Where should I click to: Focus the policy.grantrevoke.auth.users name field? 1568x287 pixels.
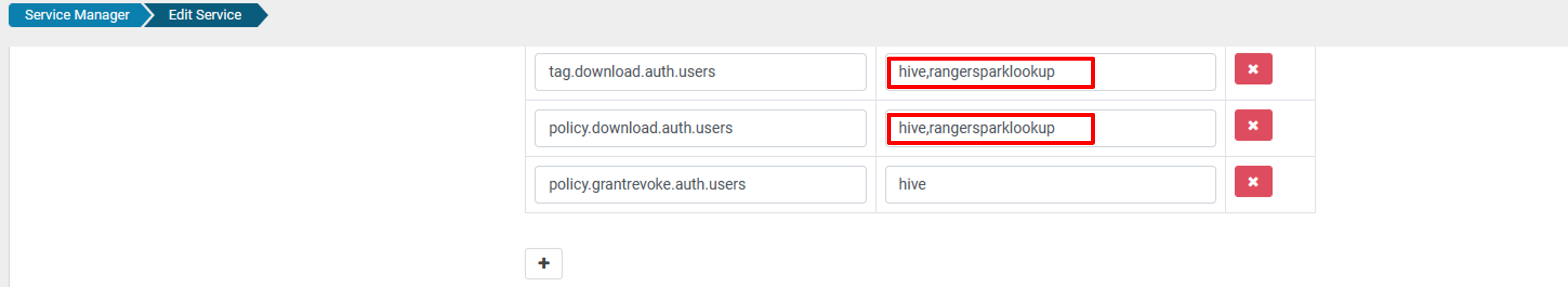click(x=700, y=185)
